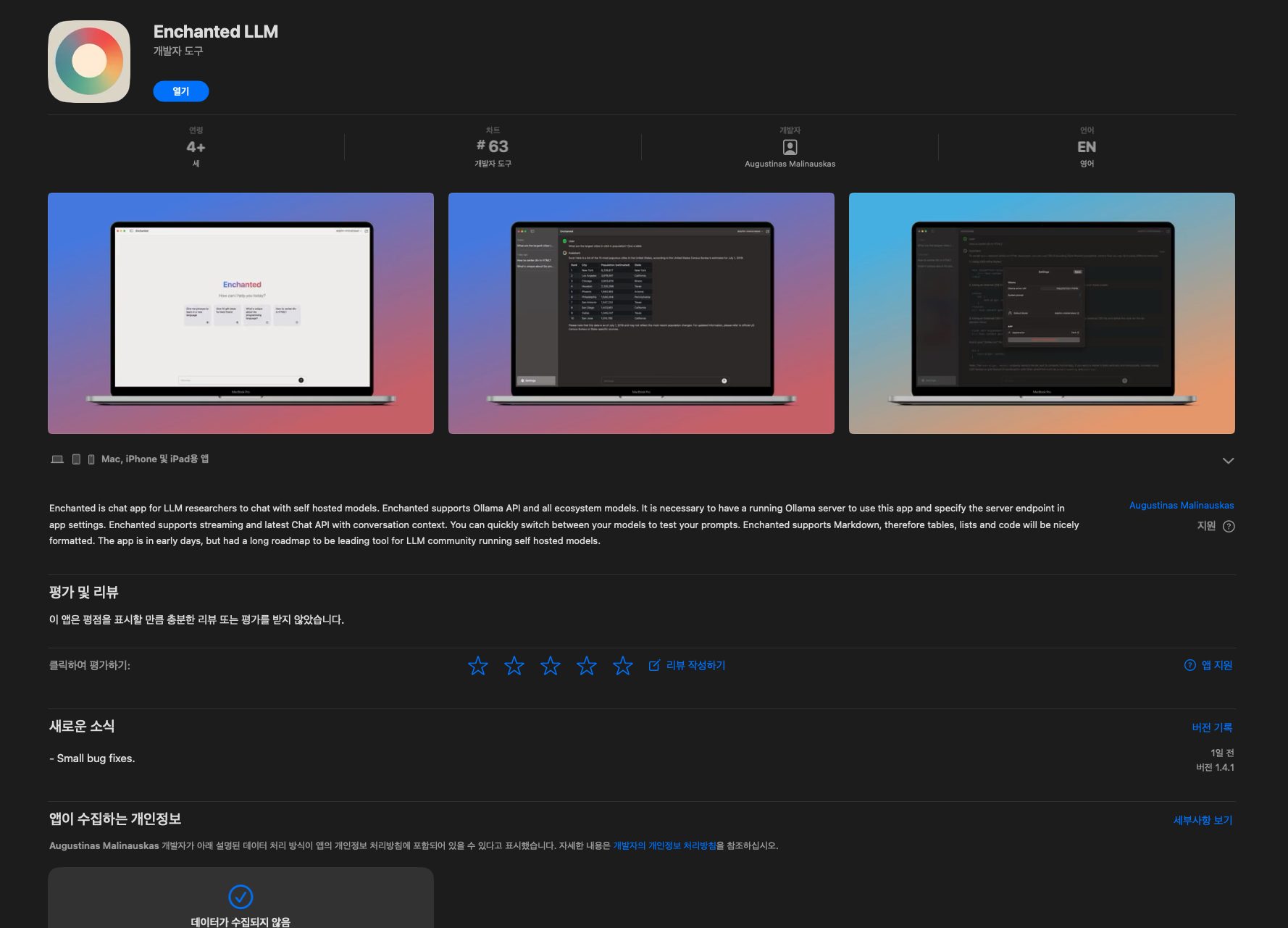1288x928 pixels.
Task: Click the iPhone platform icon
Action: click(91, 459)
